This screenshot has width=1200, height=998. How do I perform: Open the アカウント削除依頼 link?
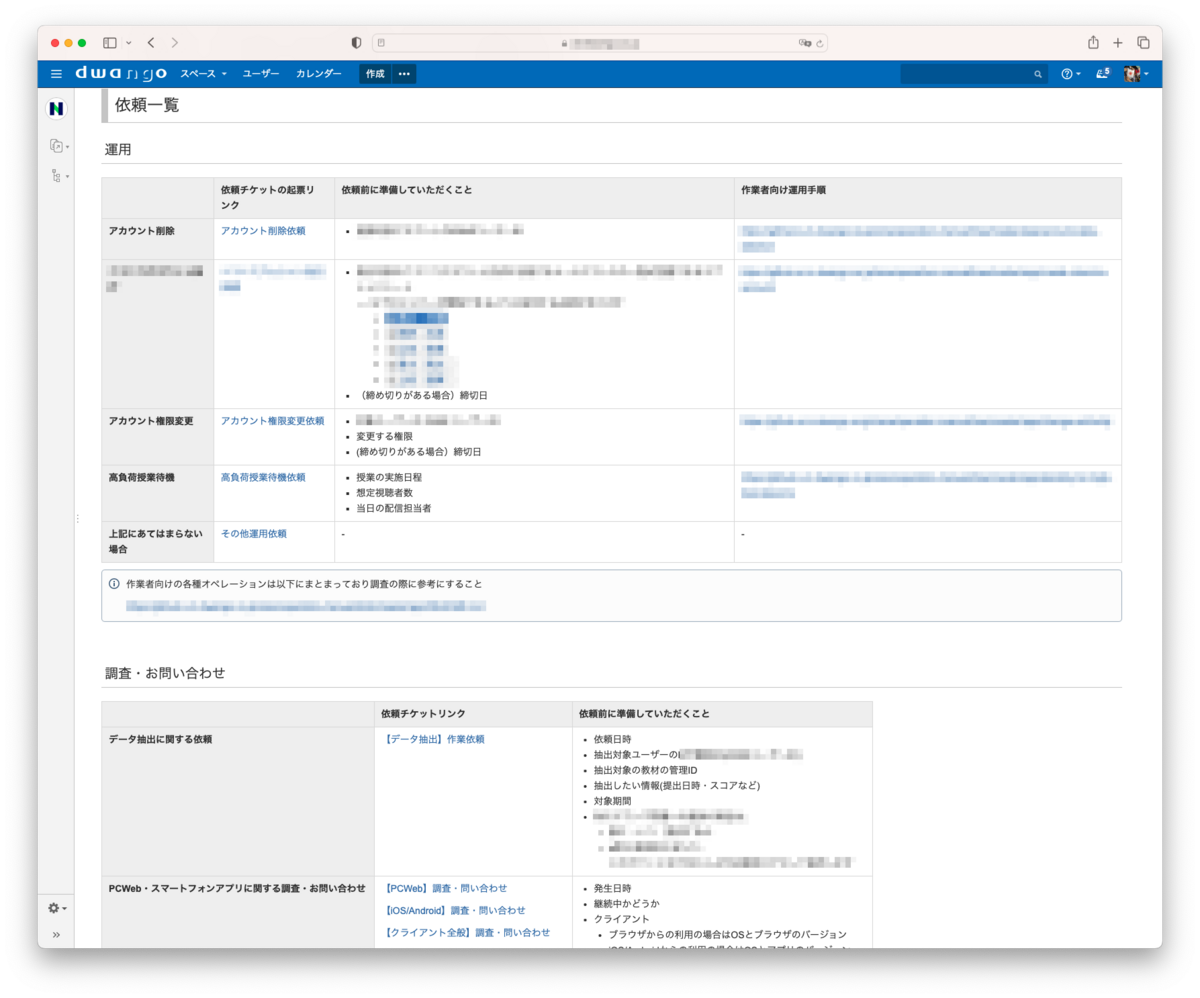pyautogui.click(x=263, y=230)
